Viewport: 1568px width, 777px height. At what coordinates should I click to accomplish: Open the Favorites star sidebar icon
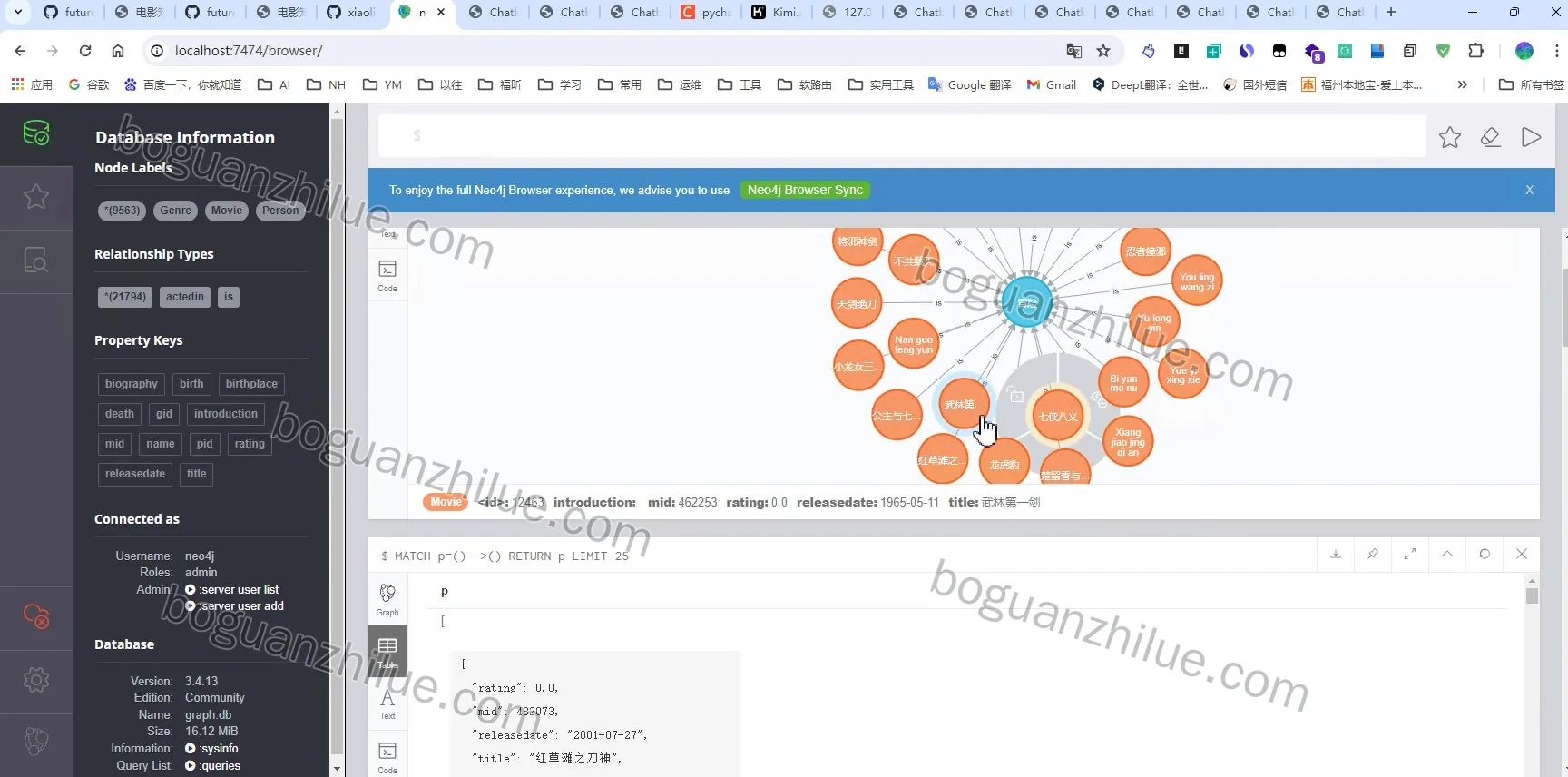36,196
